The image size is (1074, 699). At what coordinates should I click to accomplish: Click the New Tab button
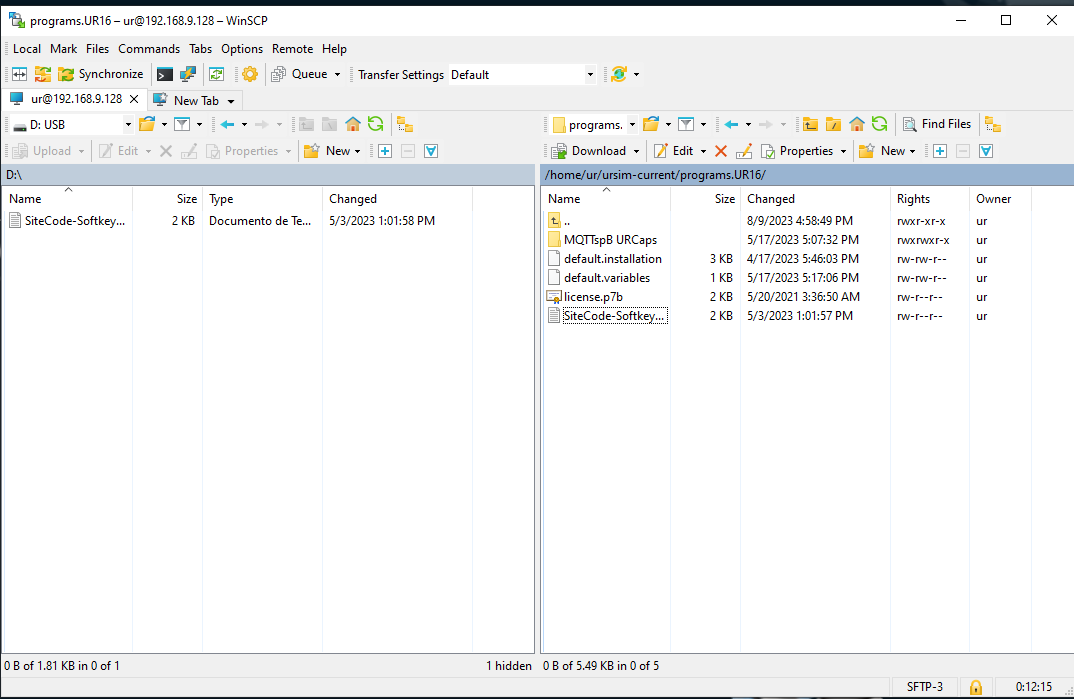[187, 100]
